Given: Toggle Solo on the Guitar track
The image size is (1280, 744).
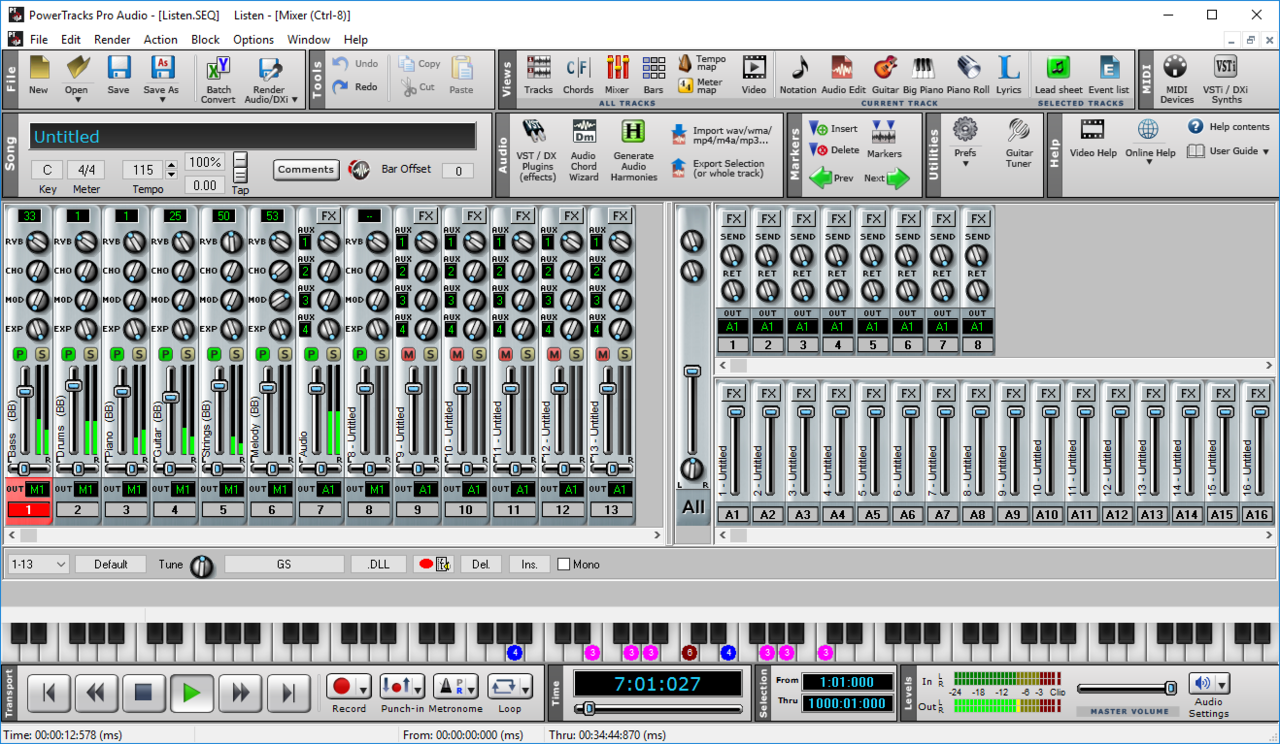Looking at the screenshot, I should pos(189,354).
